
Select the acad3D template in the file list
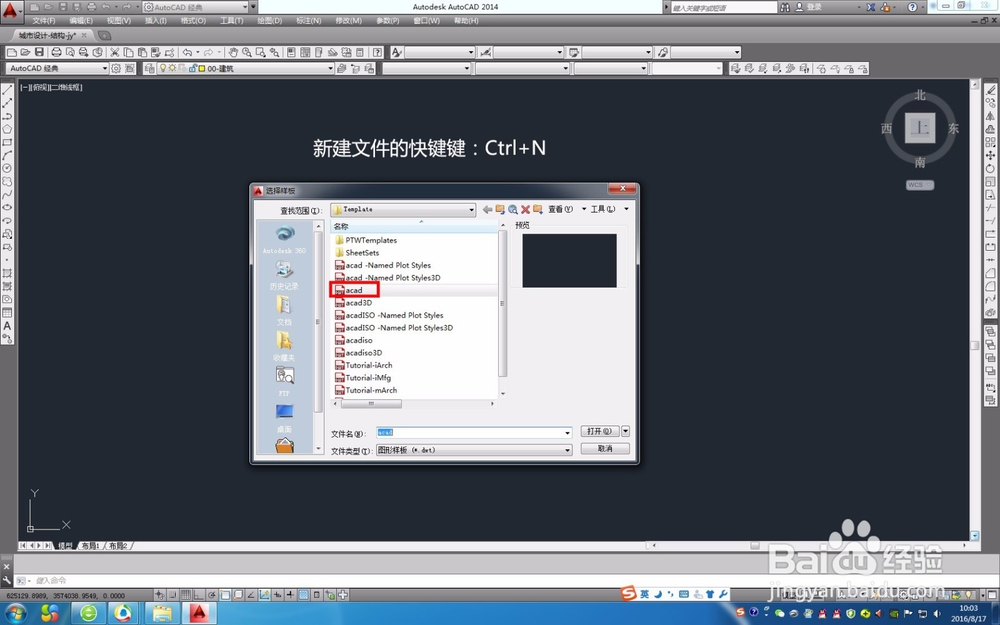356,302
